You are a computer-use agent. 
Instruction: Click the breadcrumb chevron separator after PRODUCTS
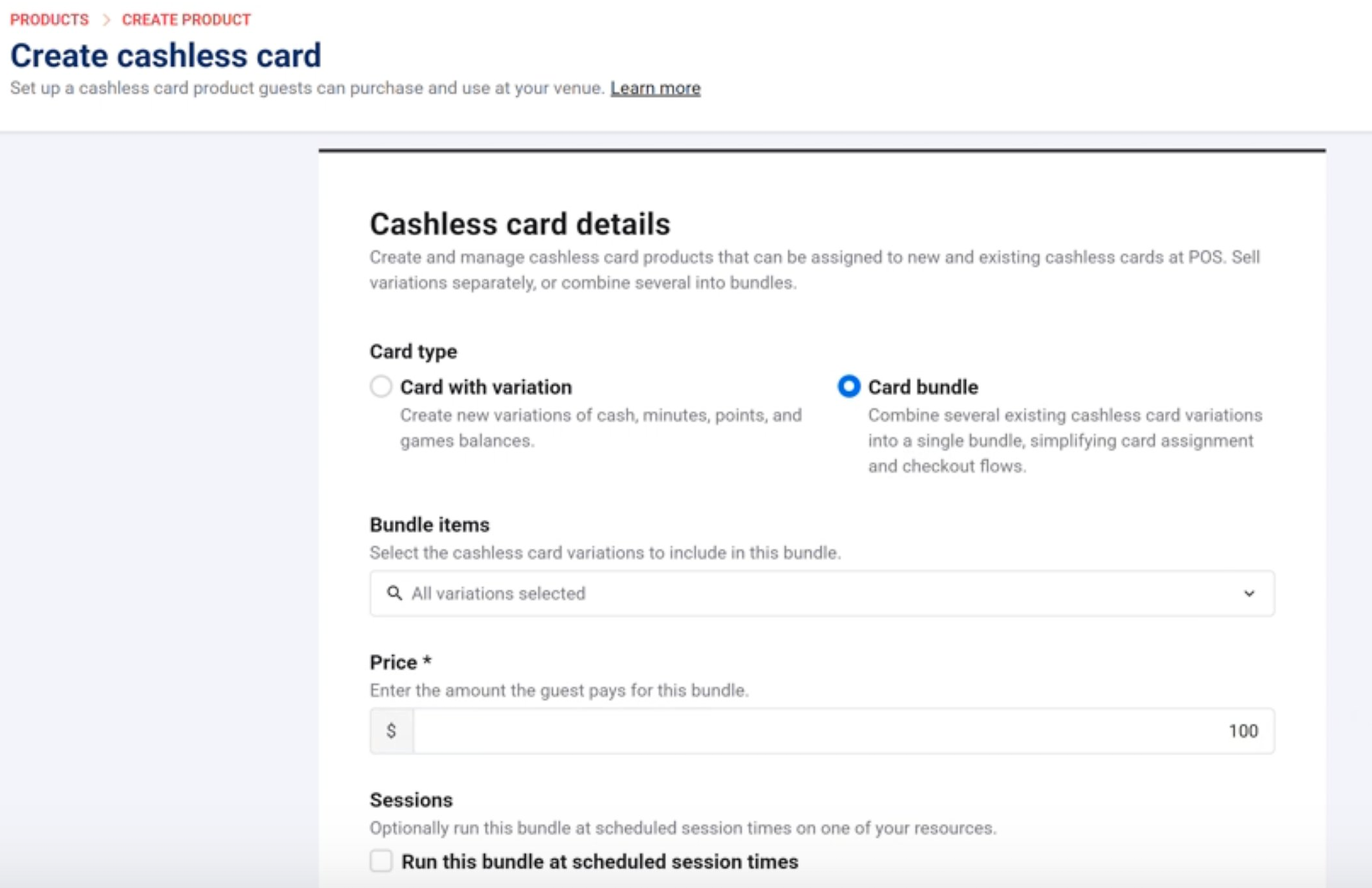106,20
